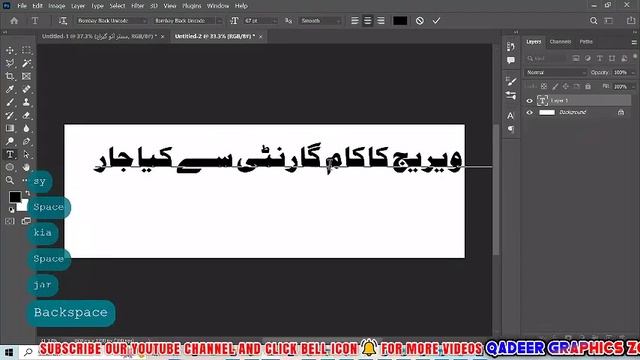The width and height of the screenshot is (640, 360).
Task: Open the Layer menu
Action: pyautogui.click(x=78, y=6)
